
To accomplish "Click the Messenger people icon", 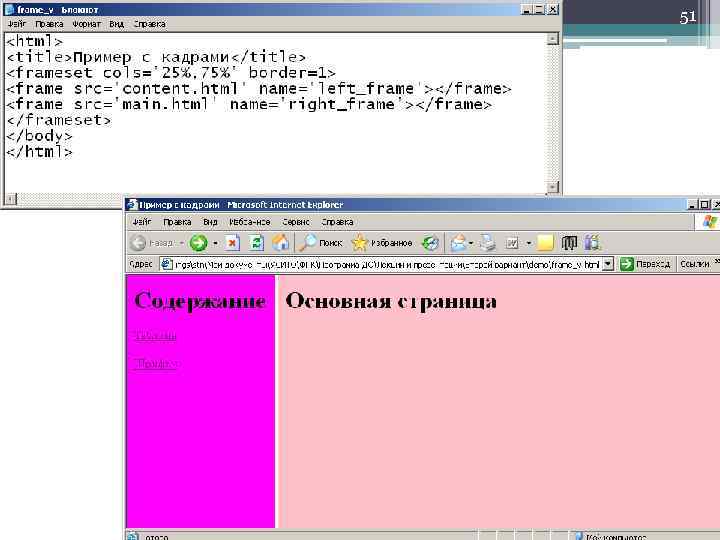I will pos(592,242).
